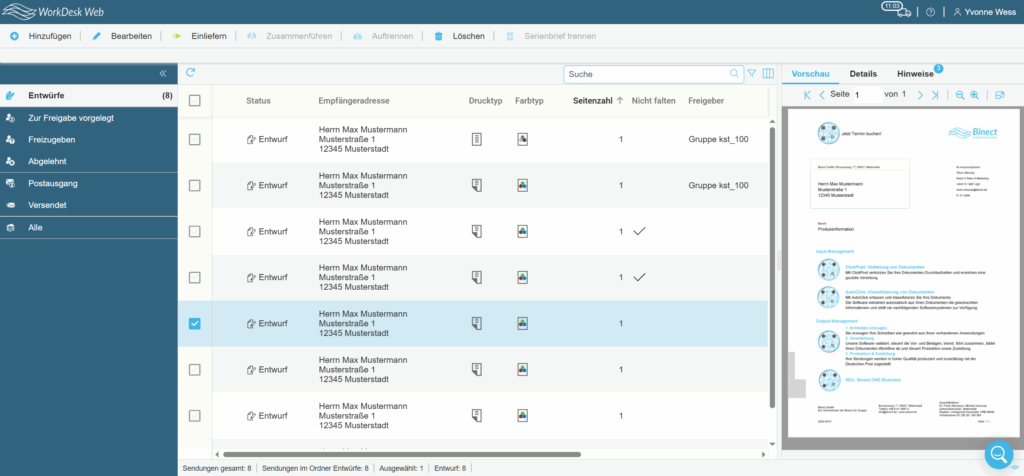Screen dimensions: 1024x476
Task: Open the Yvonne Wess user menu
Action: click(x=983, y=12)
